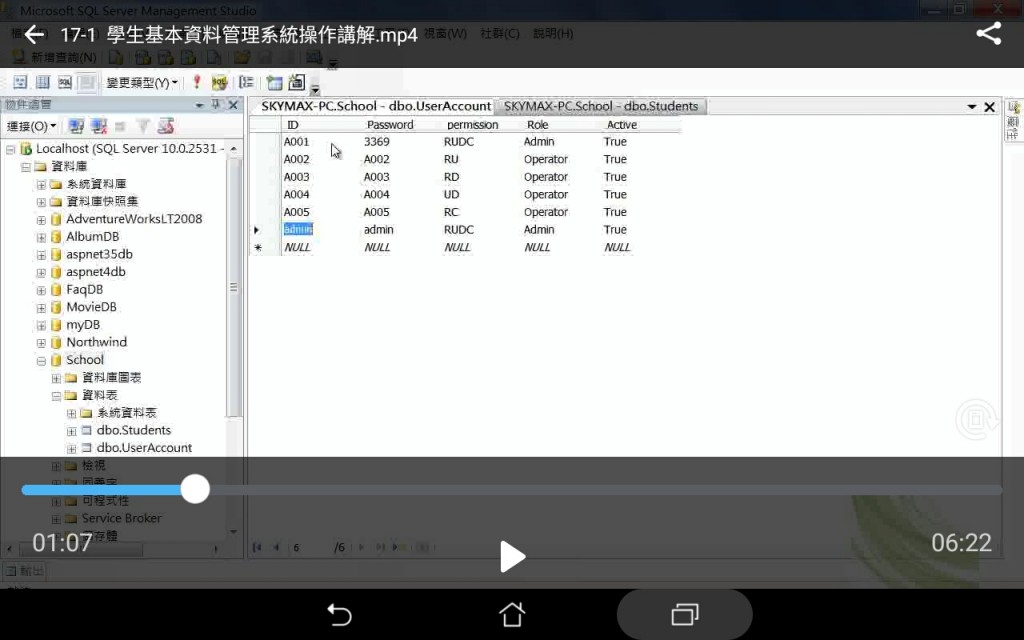Click the Role column header
Image resolution: width=1024 pixels, height=640 pixels.
click(561, 125)
